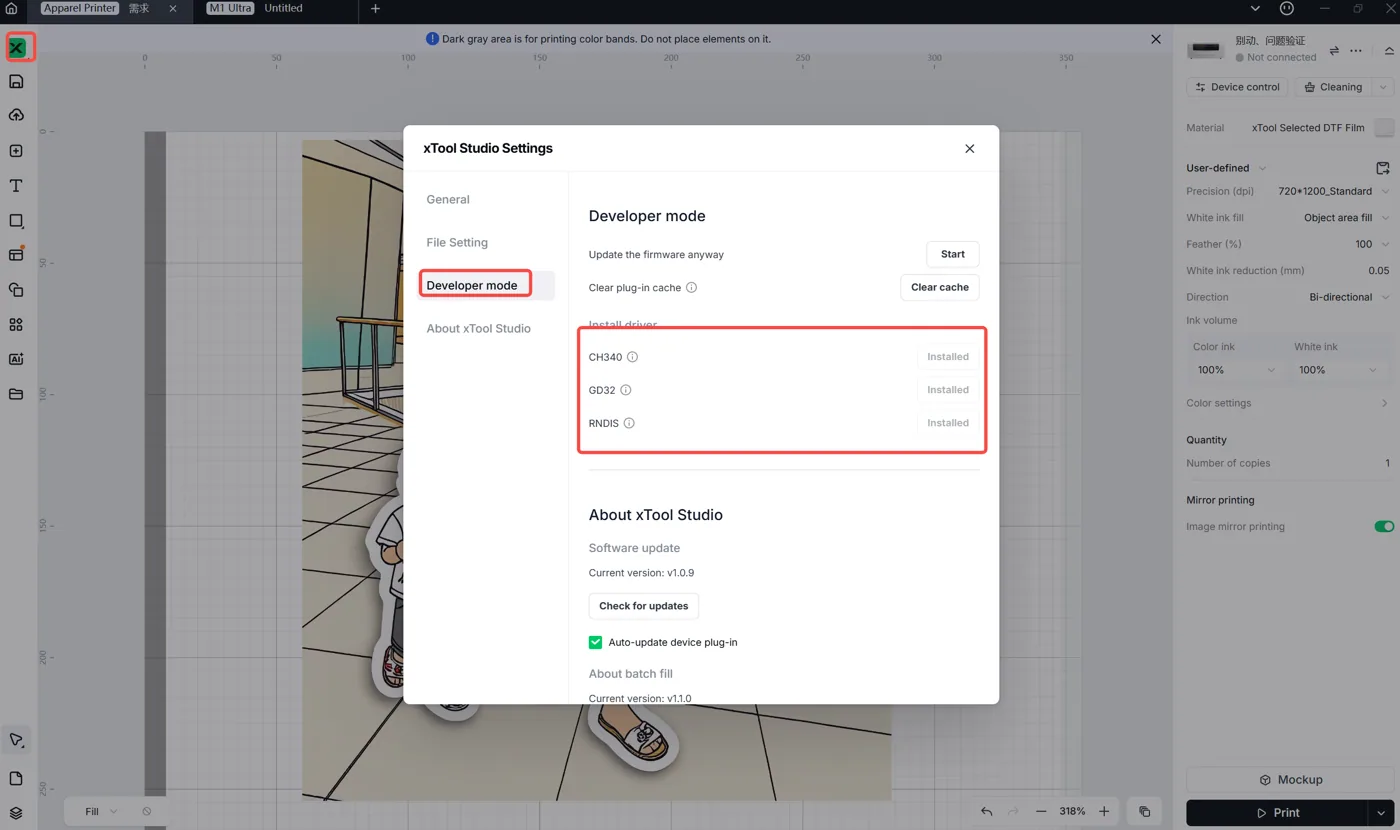Open the apps grid icon

click(16, 325)
